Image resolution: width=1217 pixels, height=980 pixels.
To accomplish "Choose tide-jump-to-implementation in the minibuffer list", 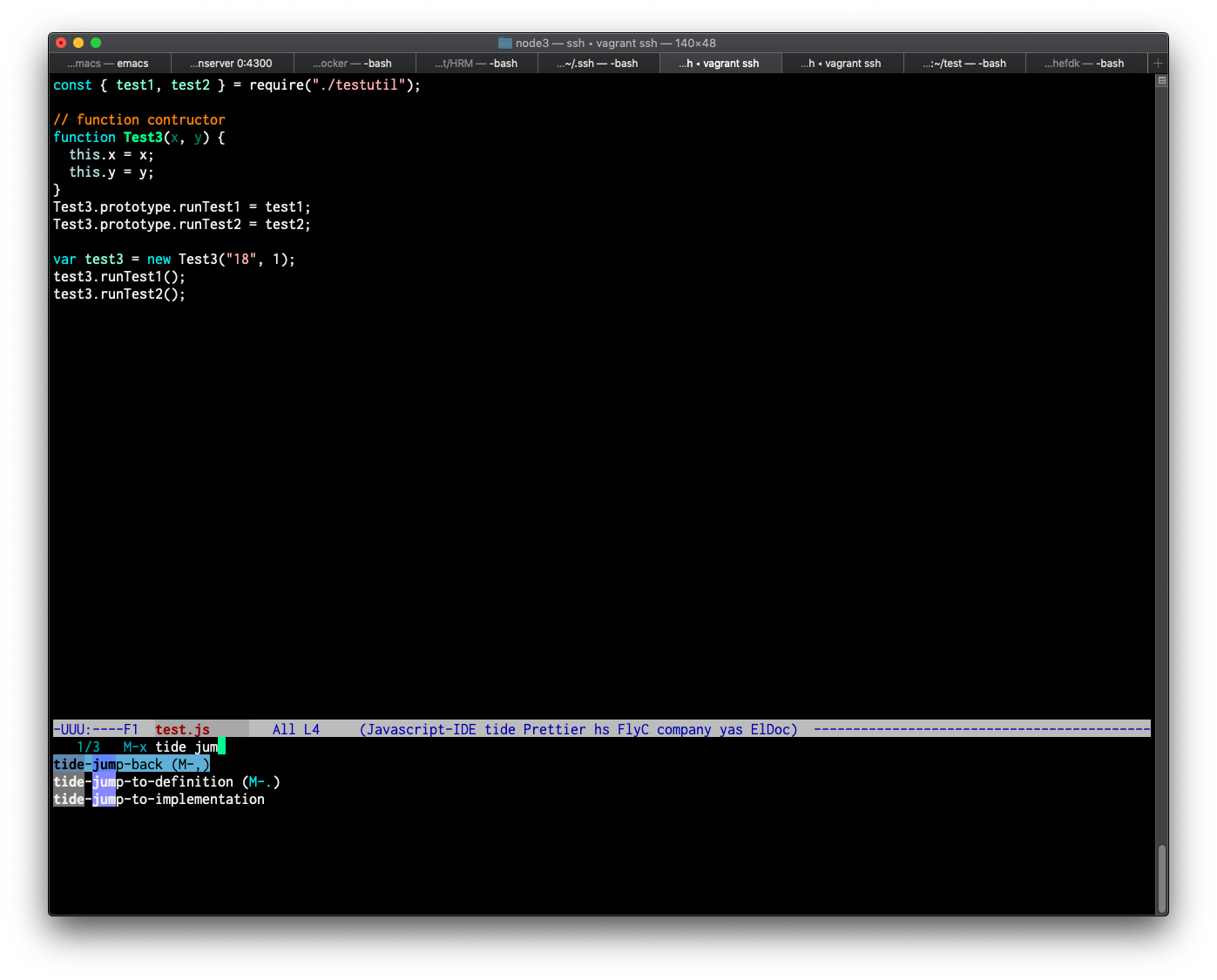I will [x=159, y=799].
